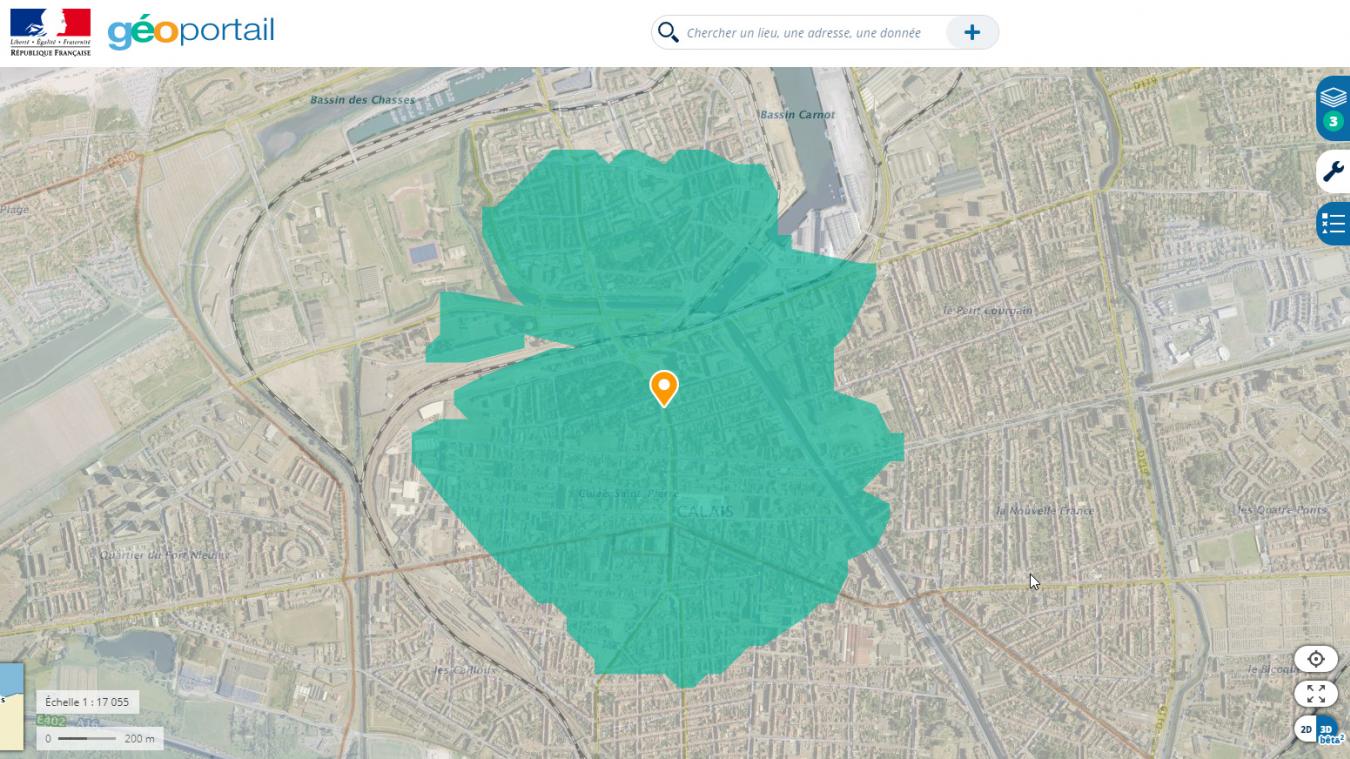Enter fullscreen map mode
The width and height of the screenshot is (1350, 759).
tap(1315, 693)
